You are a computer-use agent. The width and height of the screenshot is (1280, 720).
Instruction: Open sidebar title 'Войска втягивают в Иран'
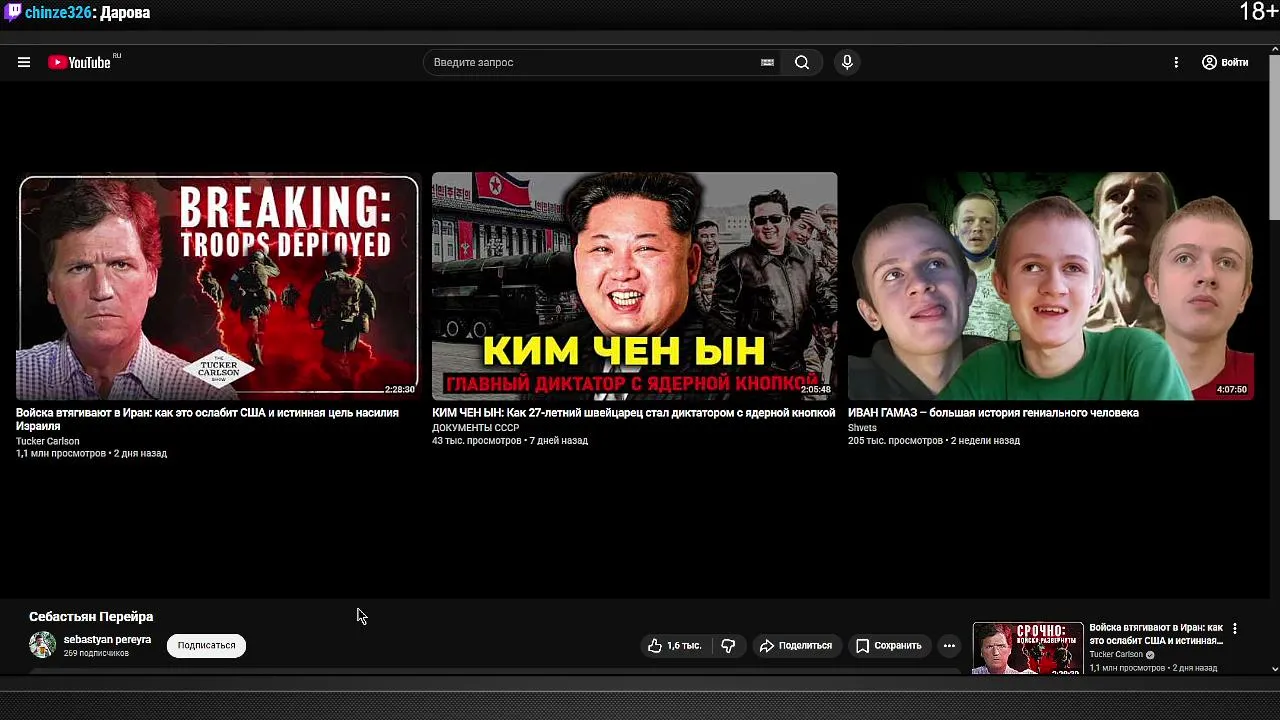pyautogui.click(x=1156, y=634)
